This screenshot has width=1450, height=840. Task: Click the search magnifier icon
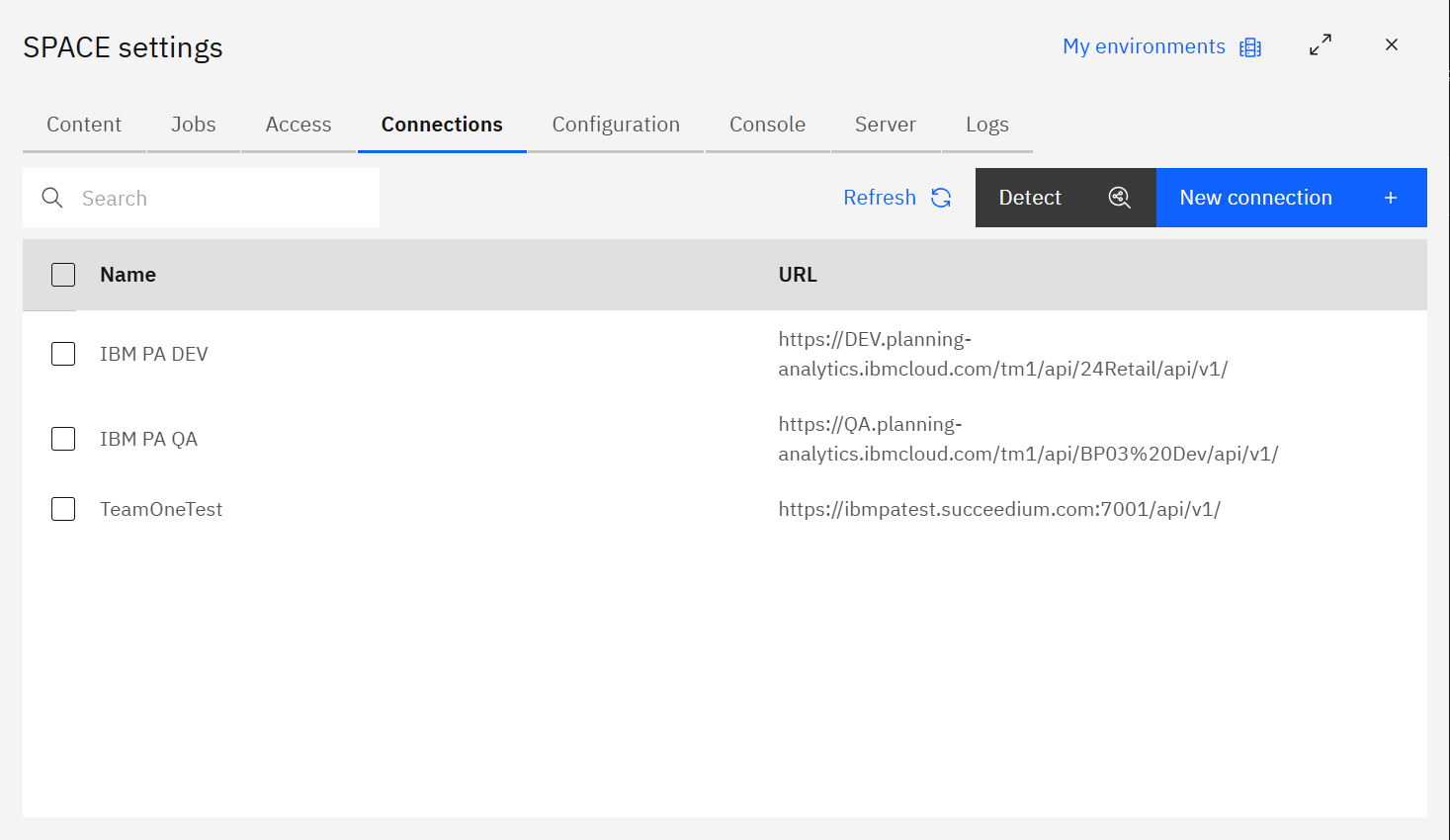point(52,198)
